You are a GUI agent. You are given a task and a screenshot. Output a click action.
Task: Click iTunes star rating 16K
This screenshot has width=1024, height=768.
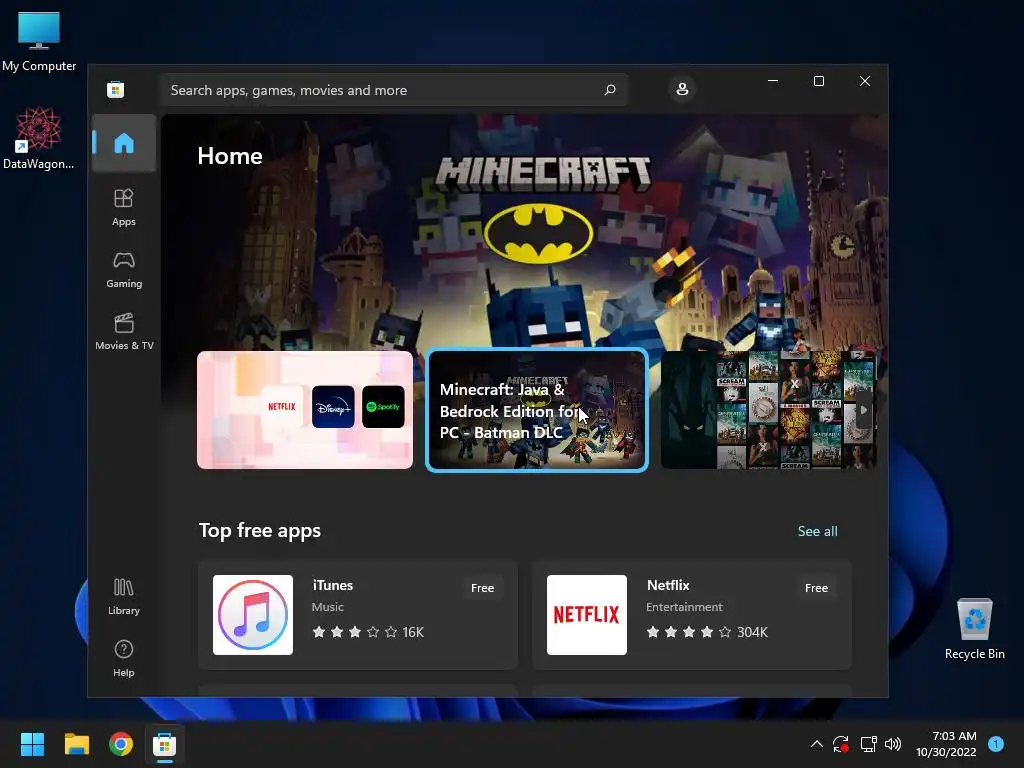tap(368, 632)
